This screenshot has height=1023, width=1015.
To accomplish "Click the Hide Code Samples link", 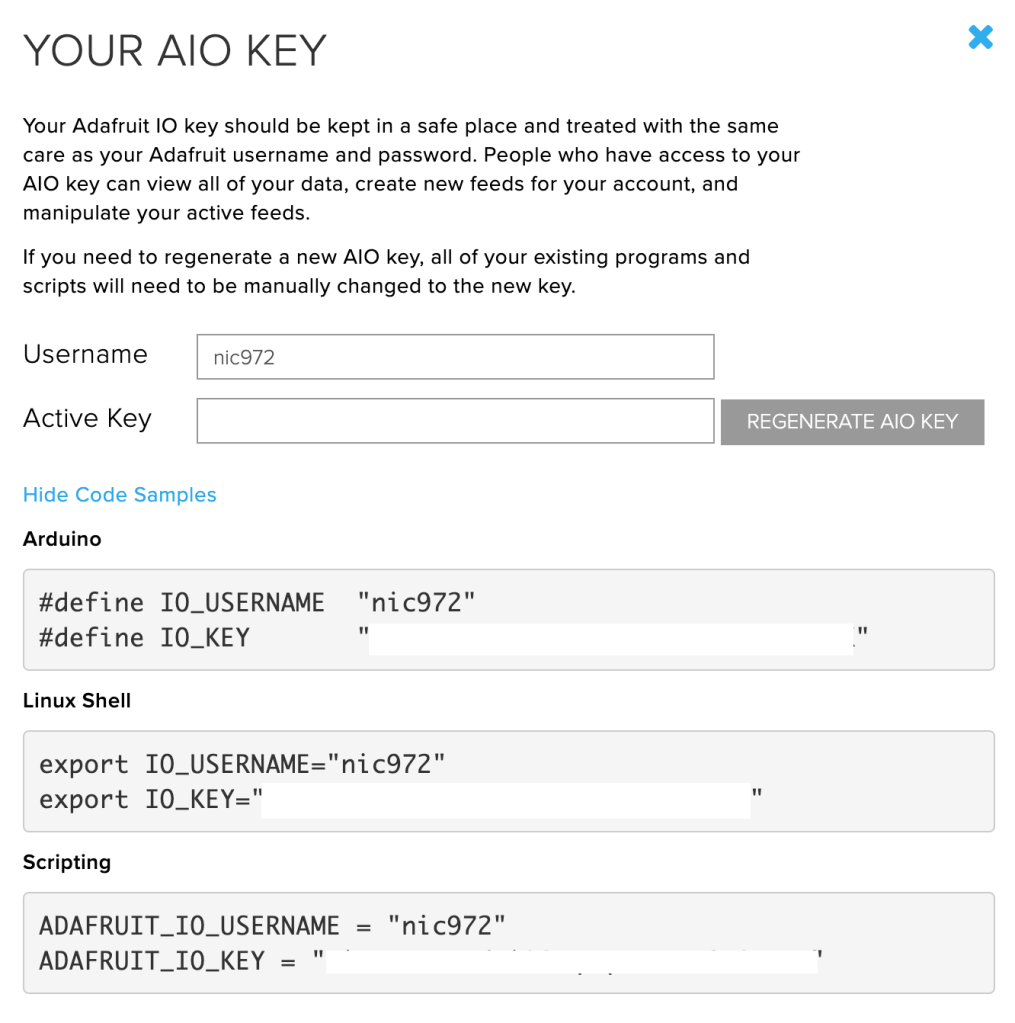I will pos(120,495).
